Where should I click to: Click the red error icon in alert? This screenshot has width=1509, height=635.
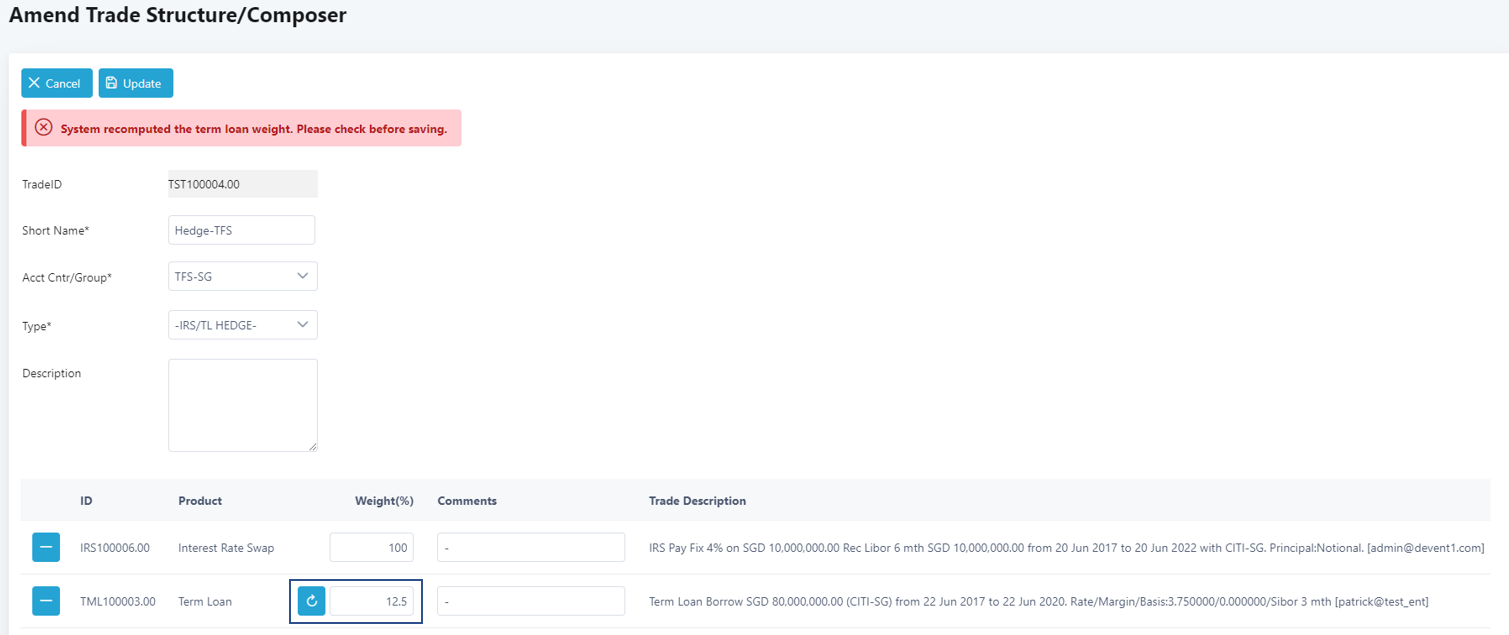point(43,128)
